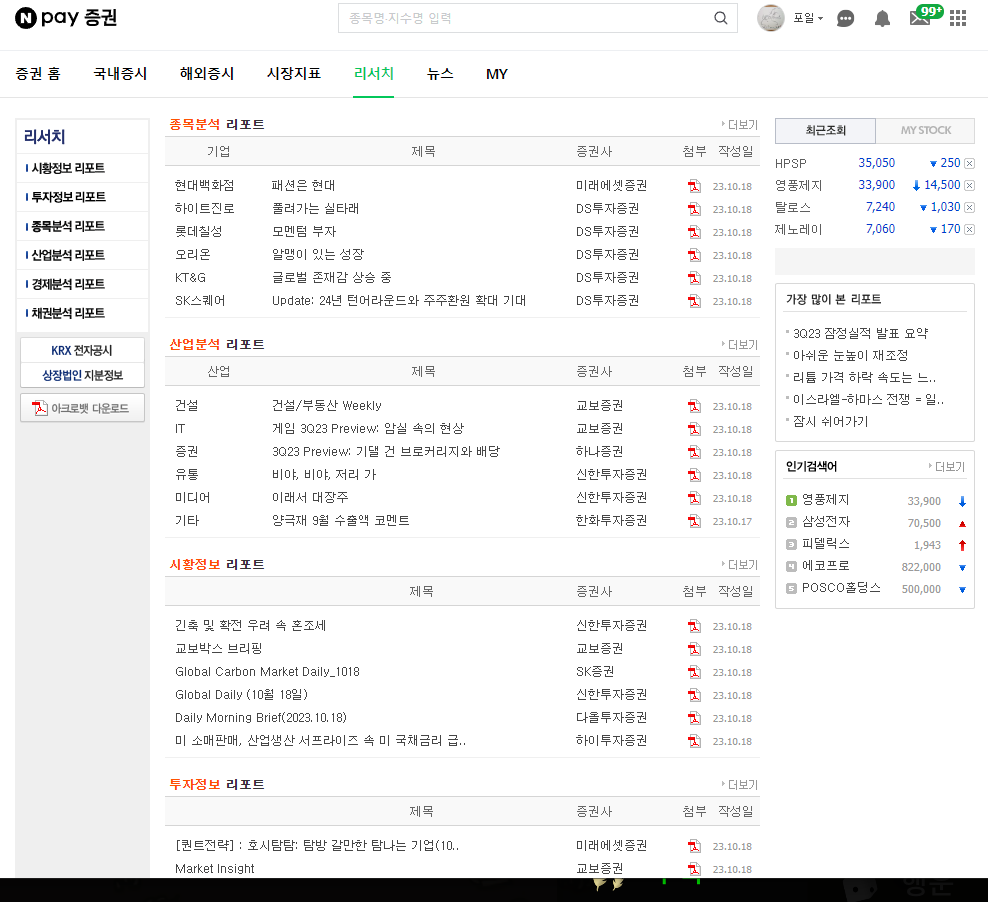Open 에코프로 in popular searches
Screen dimensions: 988x902
825,566
